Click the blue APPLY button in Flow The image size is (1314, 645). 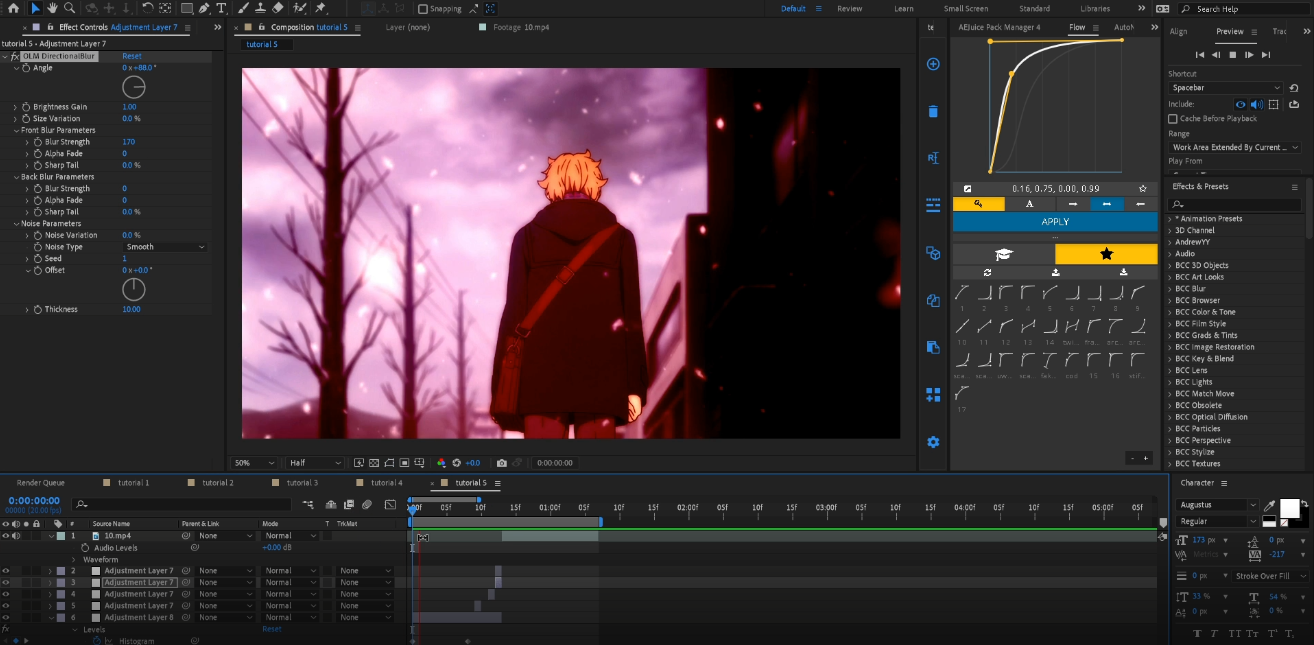click(1055, 222)
